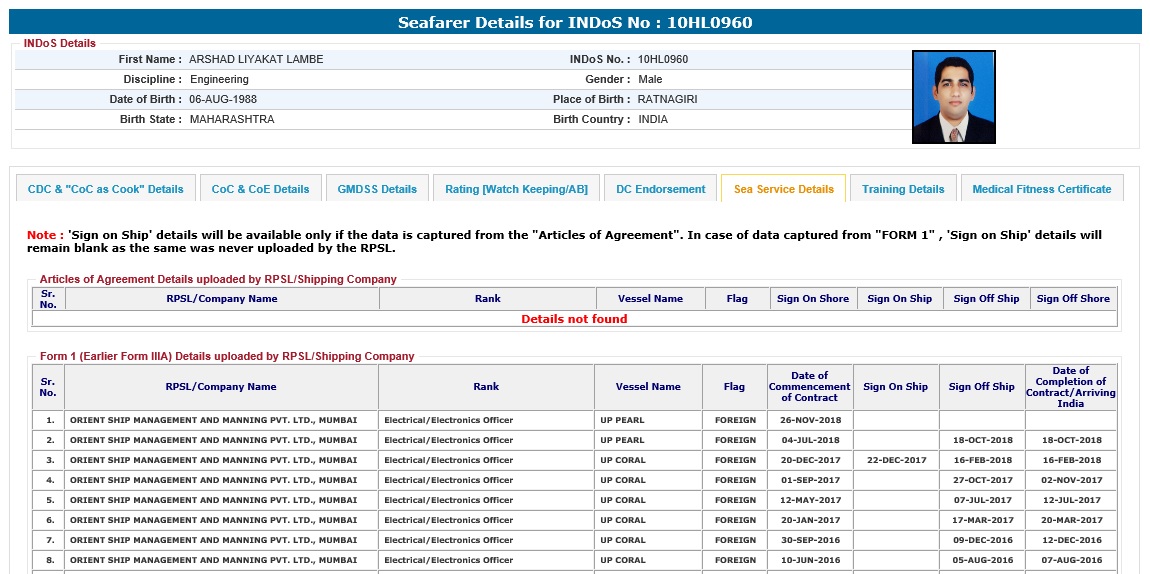Go to the DC Endorsement tab

click(660, 189)
